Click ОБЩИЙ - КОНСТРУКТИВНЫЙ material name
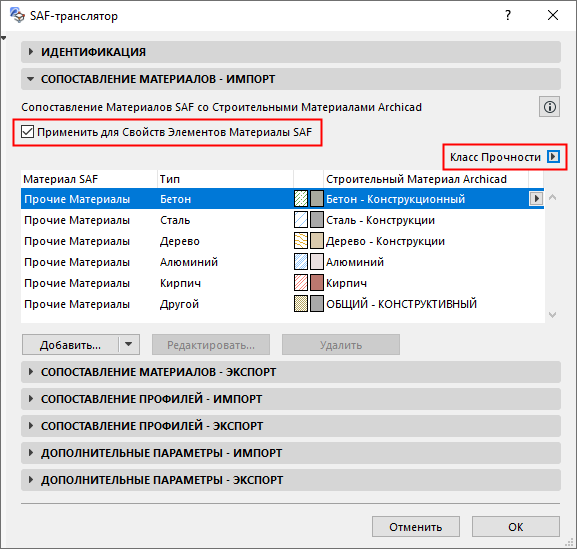The width and height of the screenshot is (577, 549). 401,304
